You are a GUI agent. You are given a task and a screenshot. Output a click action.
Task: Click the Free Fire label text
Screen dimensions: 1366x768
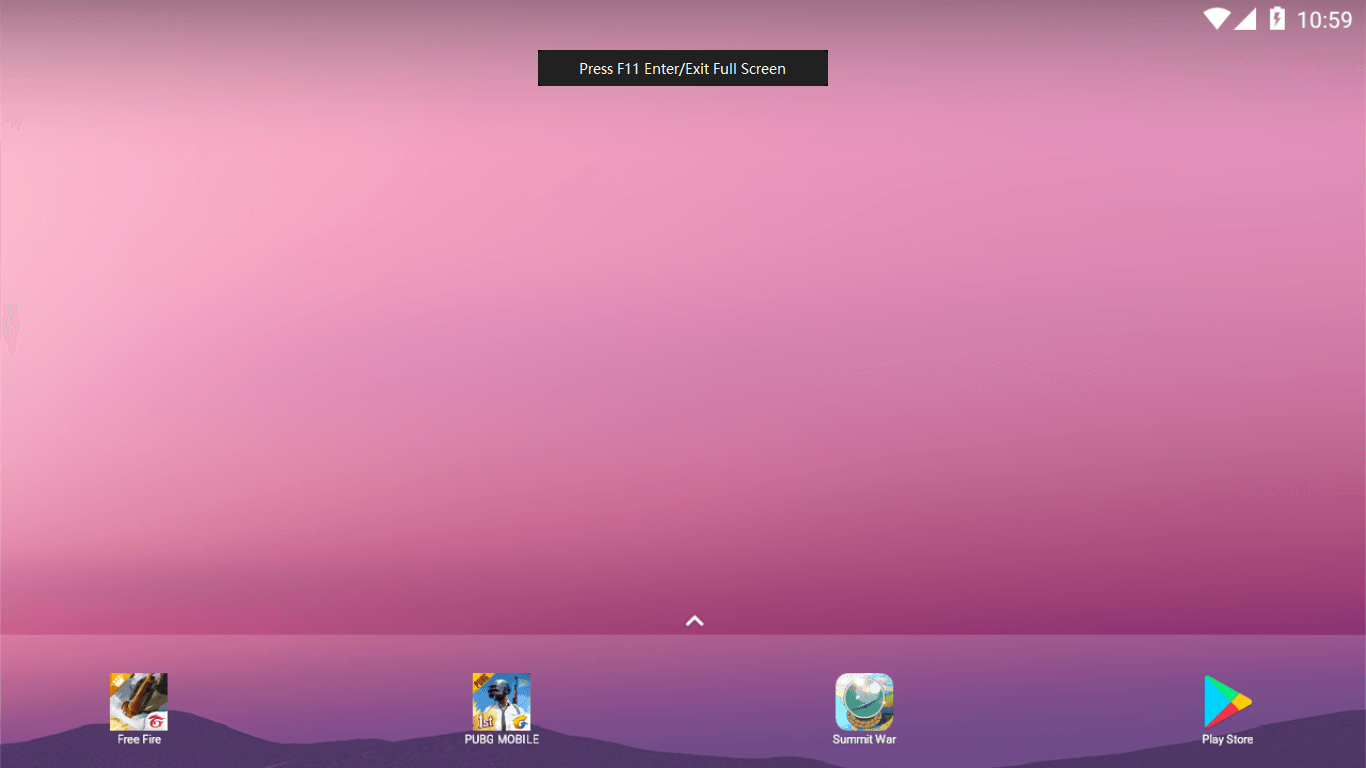click(x=139, y=740)
